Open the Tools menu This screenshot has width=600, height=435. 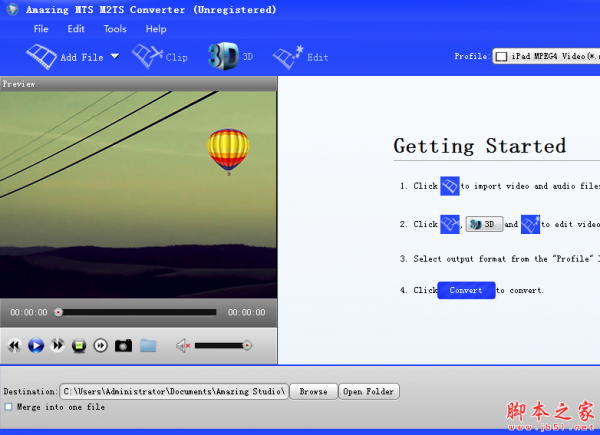[x=115, y=29]
